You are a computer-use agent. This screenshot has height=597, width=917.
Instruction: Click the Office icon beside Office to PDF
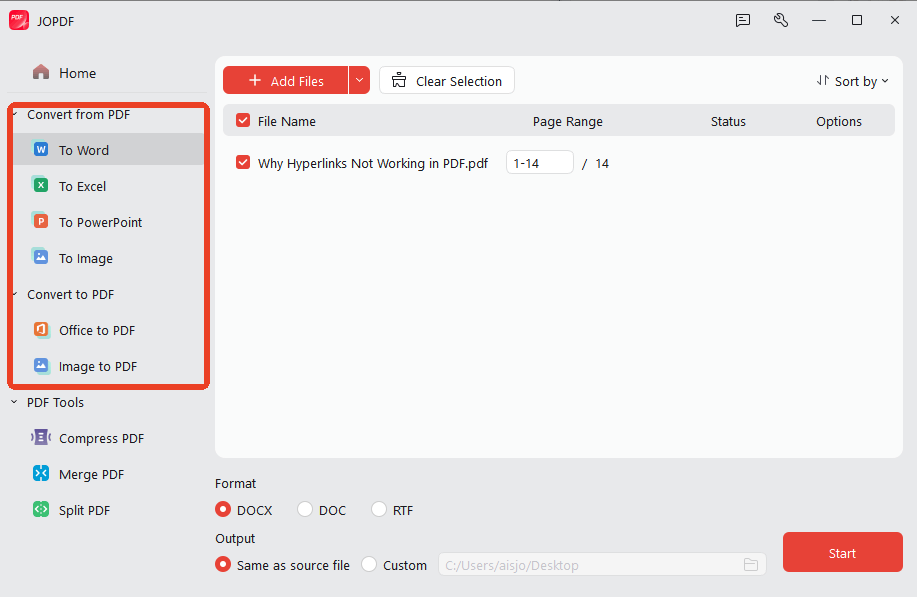point(41,330)
